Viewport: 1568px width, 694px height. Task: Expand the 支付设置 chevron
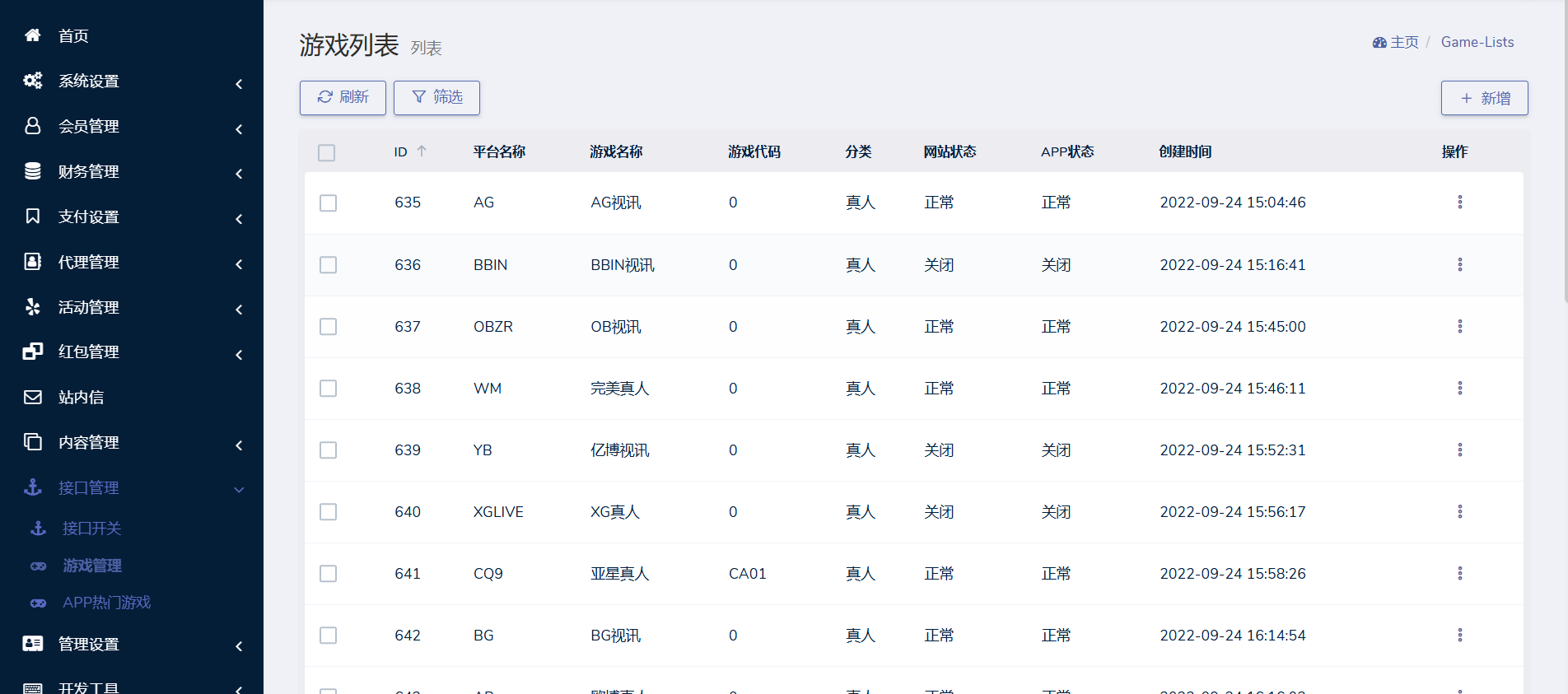point(239,219)
